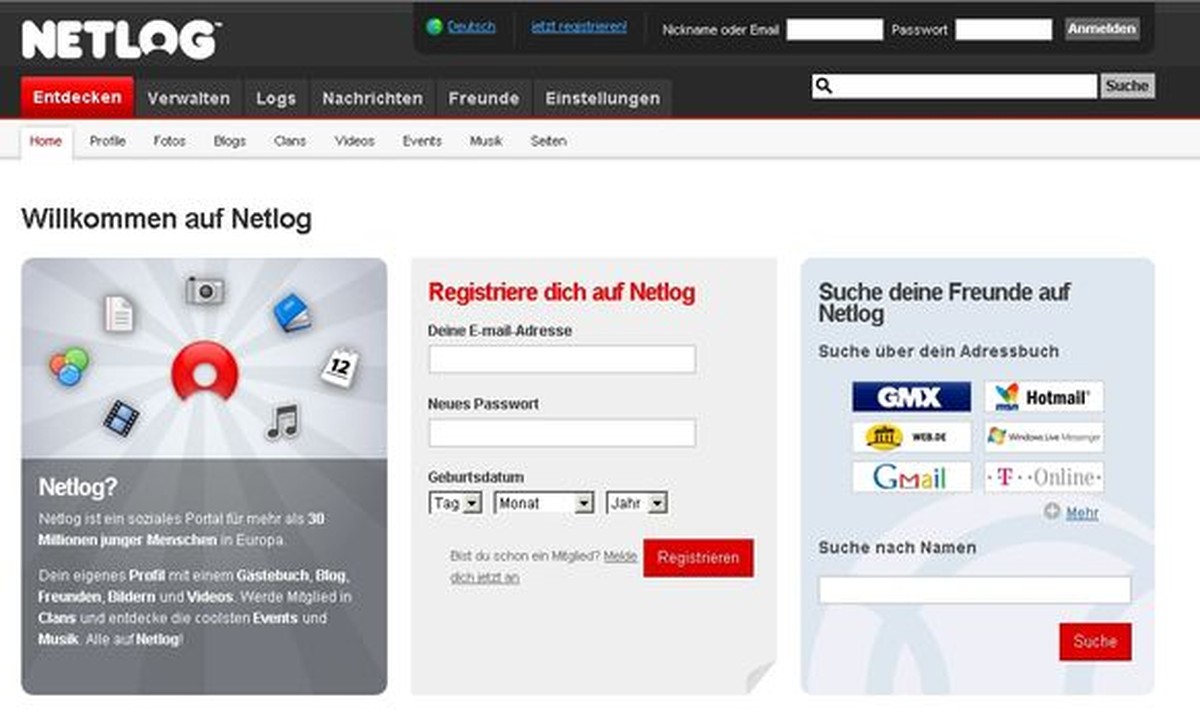
Task: Click the Suche button in header
Action: coord(1127,86)
